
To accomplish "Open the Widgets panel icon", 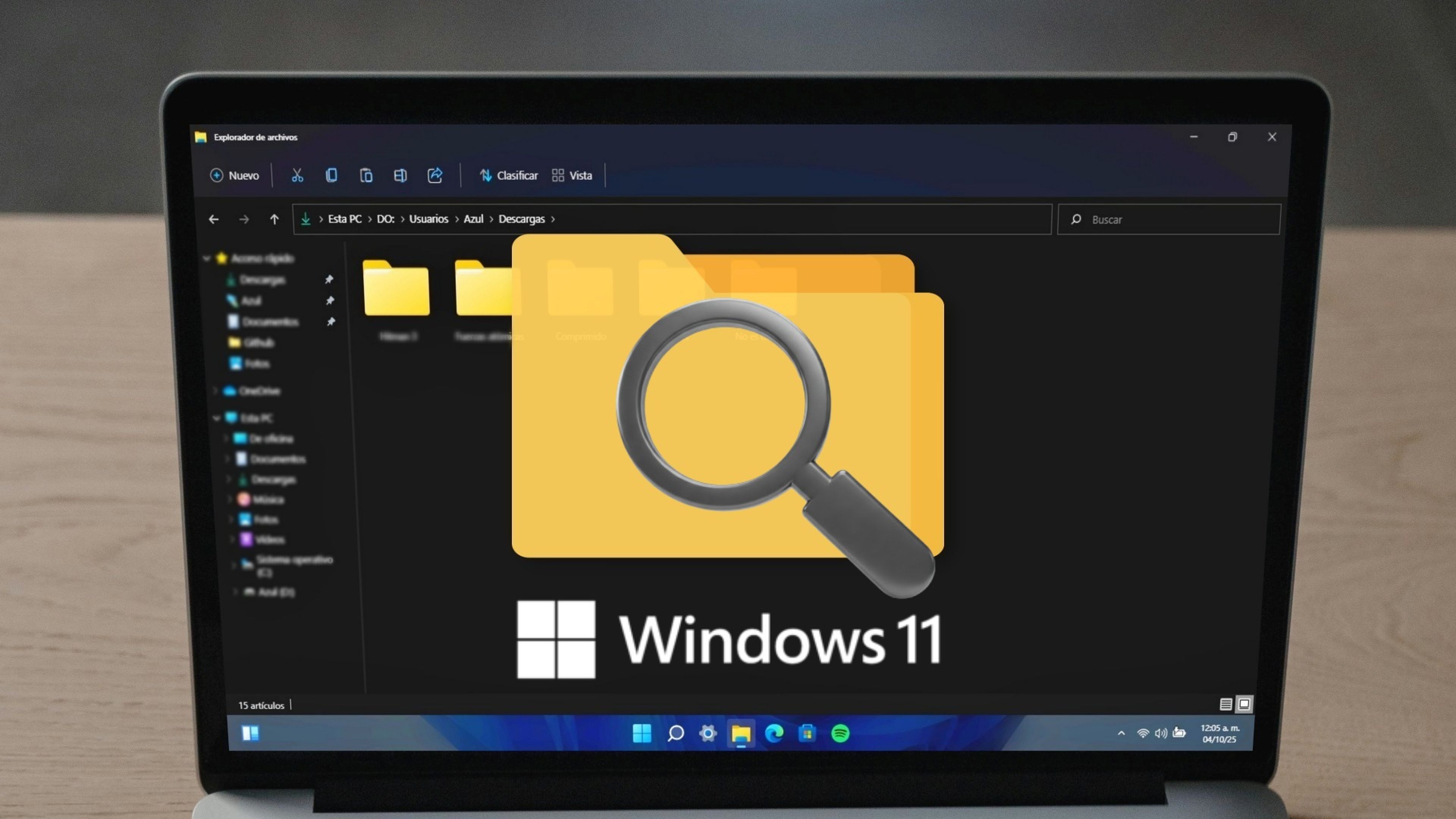I will (x=250, y=733).
